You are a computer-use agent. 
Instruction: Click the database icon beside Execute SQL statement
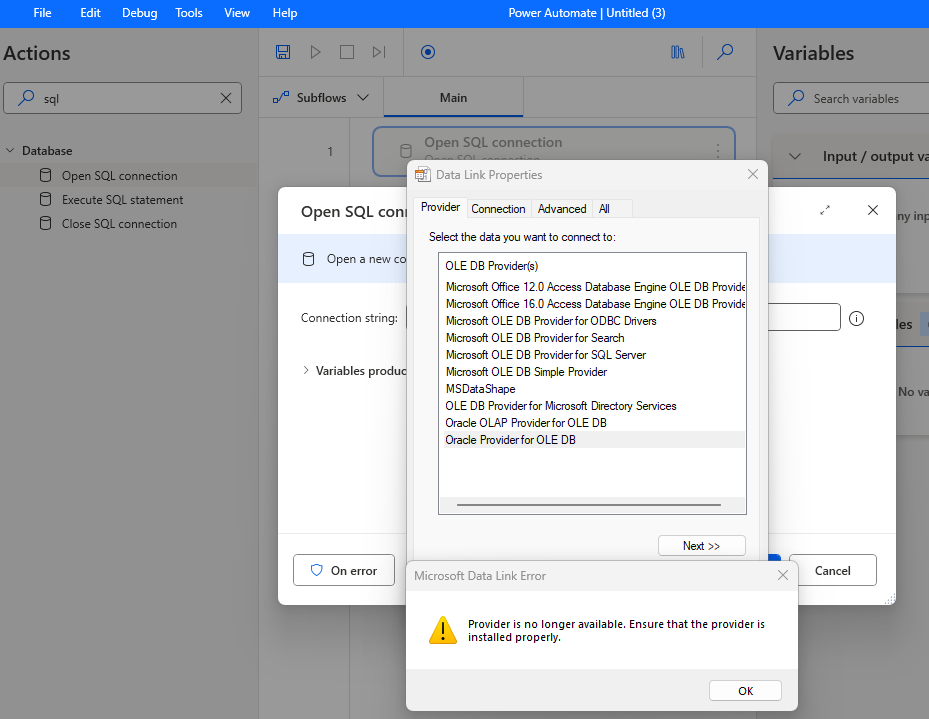(46, 200)
